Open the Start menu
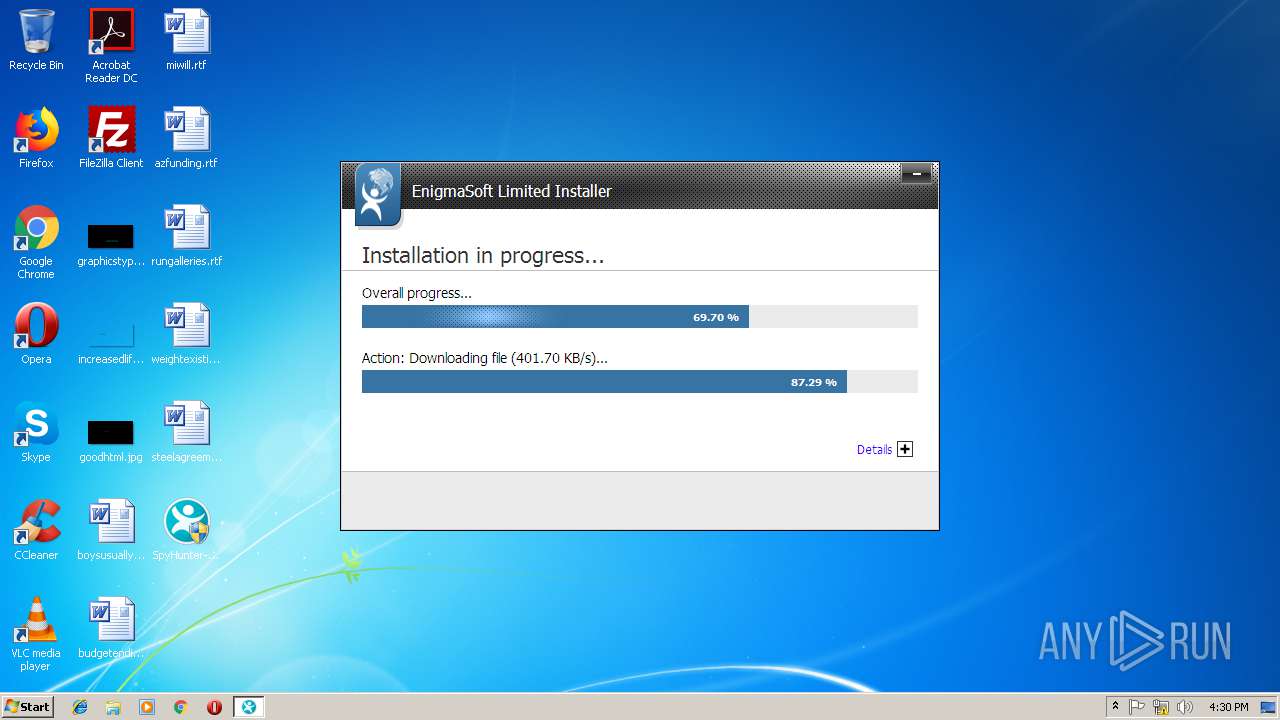 27,707
